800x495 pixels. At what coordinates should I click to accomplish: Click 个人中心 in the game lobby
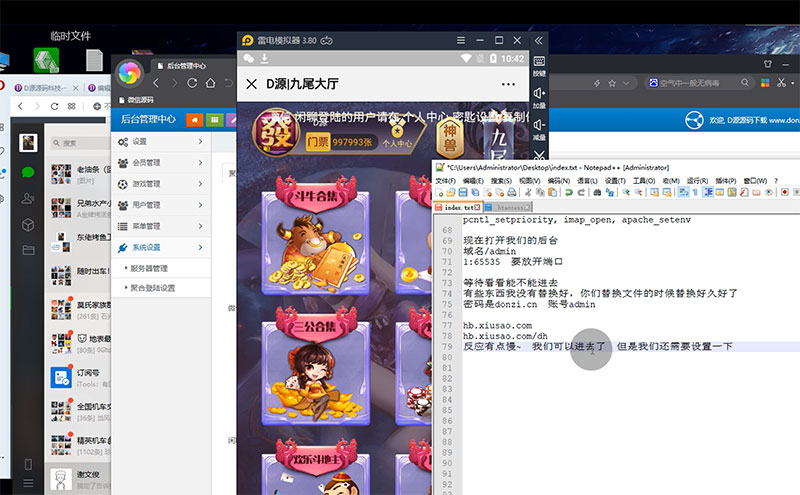397,136
